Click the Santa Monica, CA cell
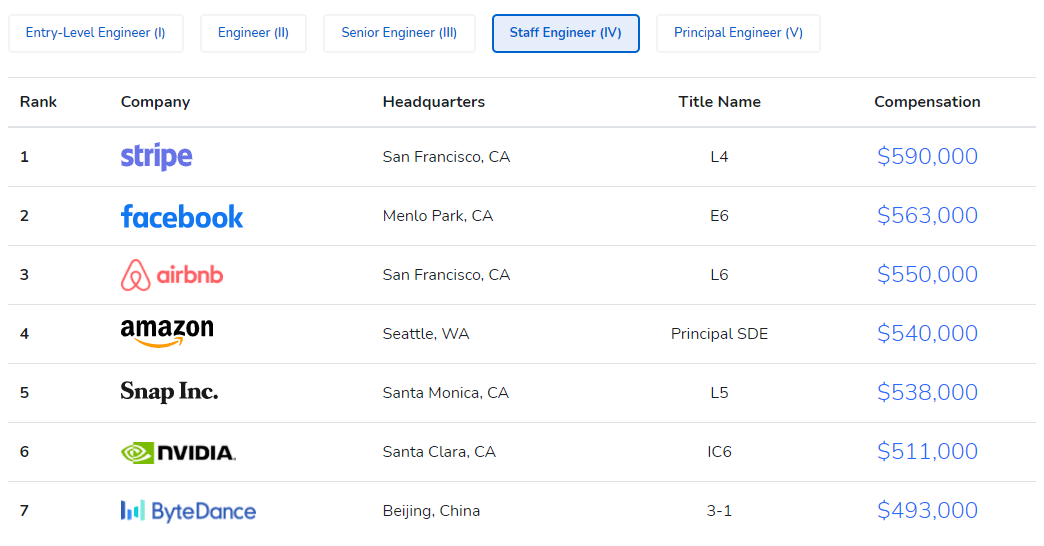This screenshot has width=1044, height=546. point(445,393)
